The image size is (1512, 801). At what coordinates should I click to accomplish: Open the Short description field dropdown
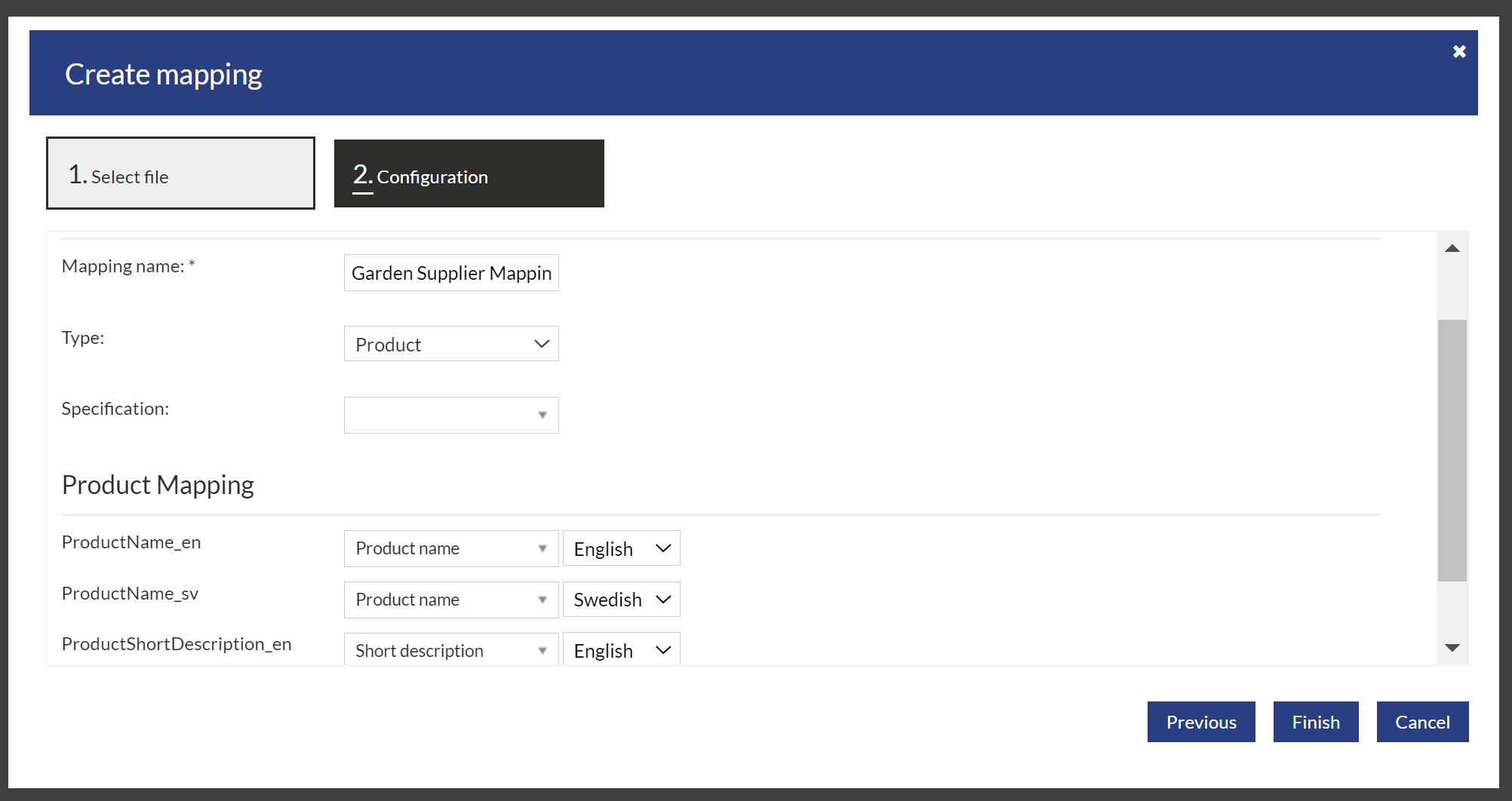451,649
